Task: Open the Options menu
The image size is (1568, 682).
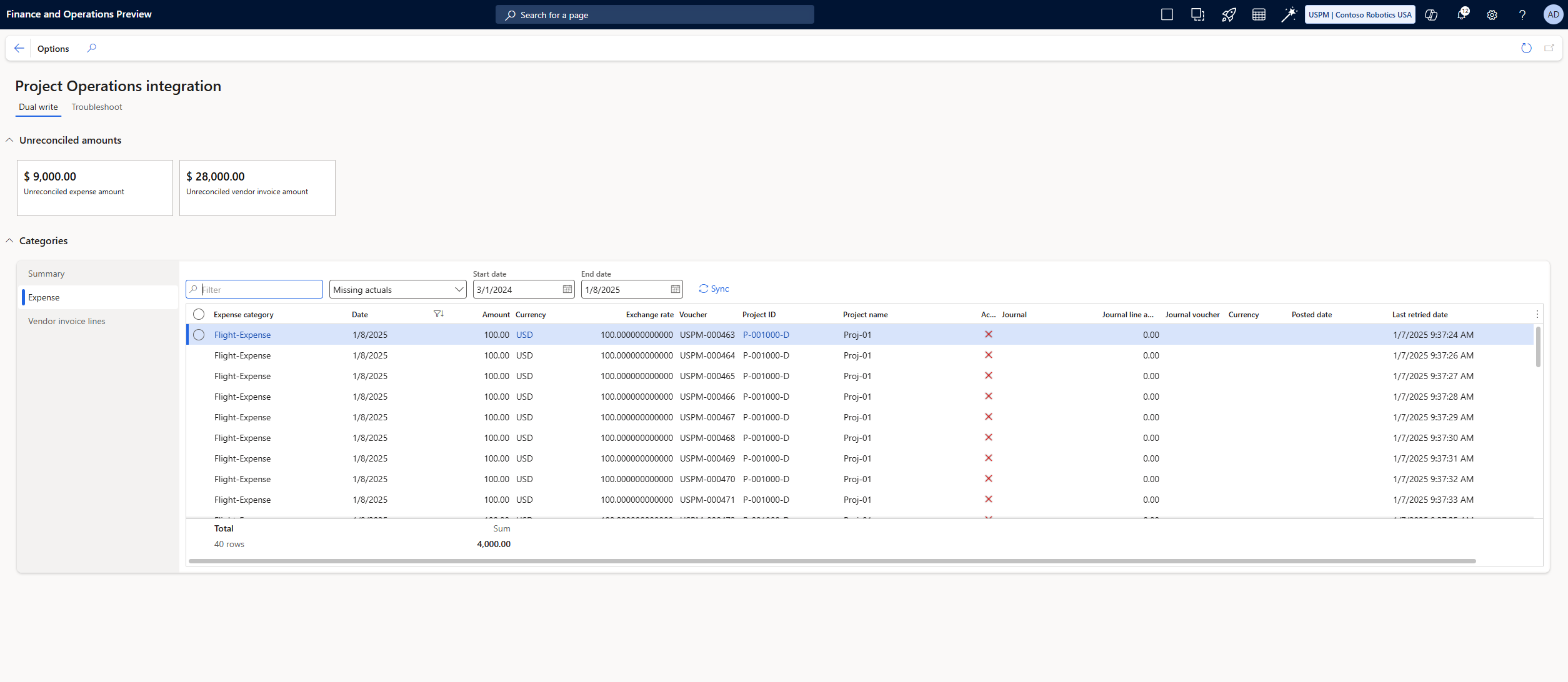Action: (53, 49)
